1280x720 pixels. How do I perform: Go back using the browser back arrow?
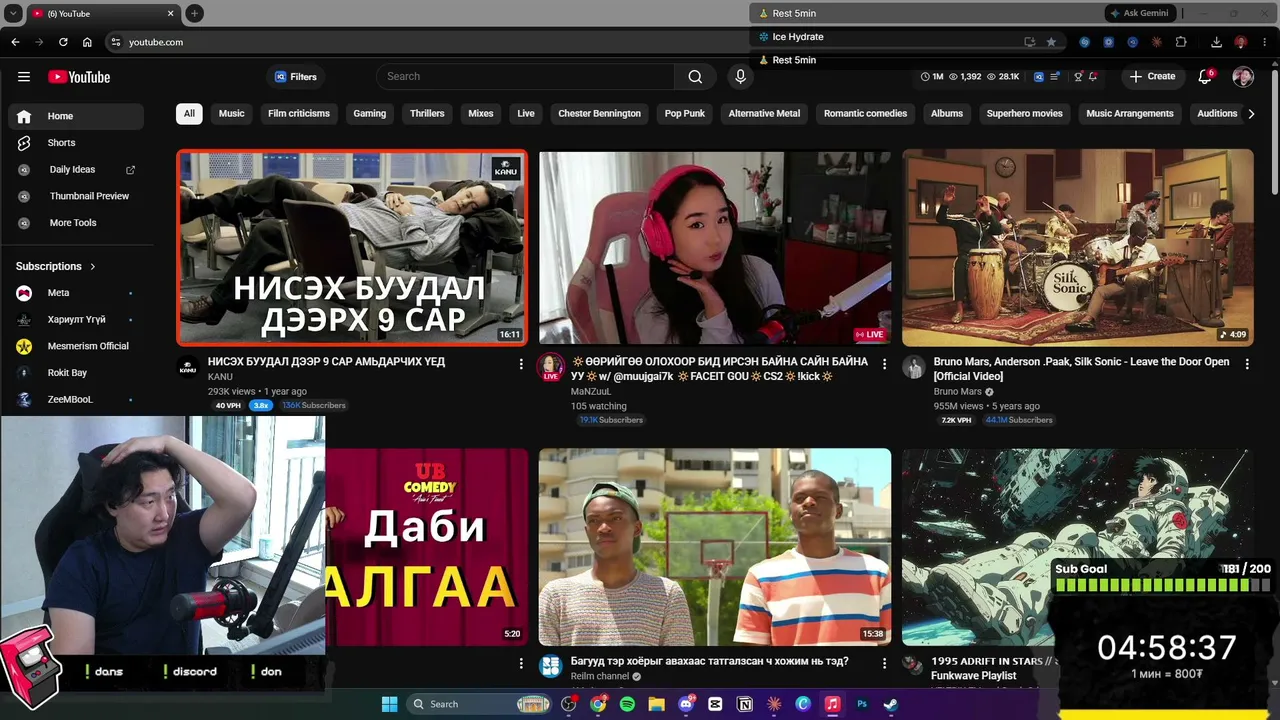click(15, 42)
